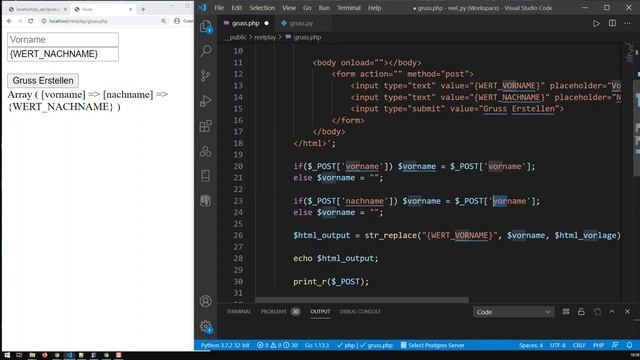Click the echo $html_output; line

pos(336,258)
